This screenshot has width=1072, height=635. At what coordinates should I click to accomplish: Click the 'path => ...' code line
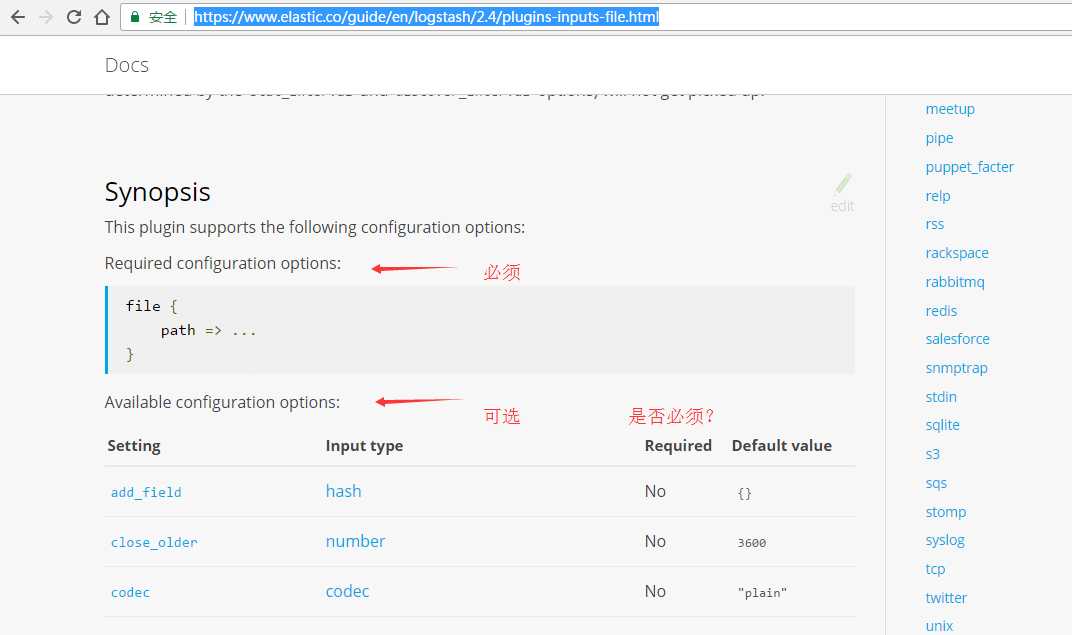(x=209, y=331)
